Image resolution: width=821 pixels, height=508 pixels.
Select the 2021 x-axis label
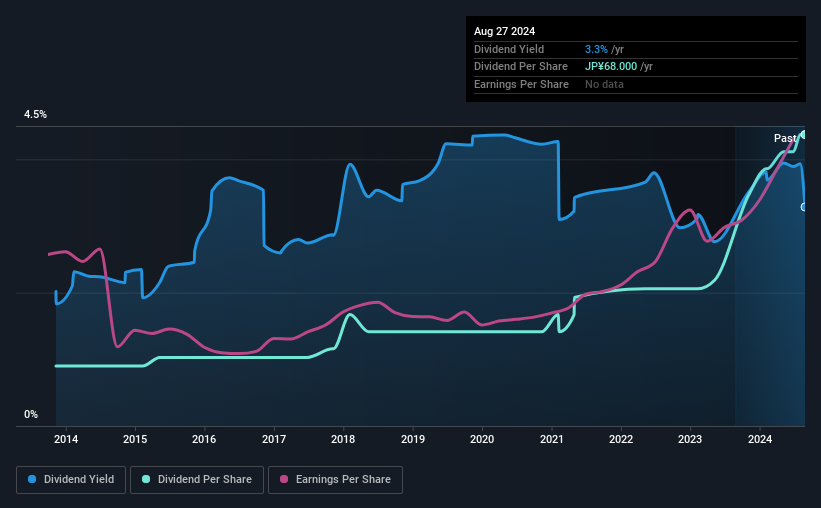click(551, 439)
